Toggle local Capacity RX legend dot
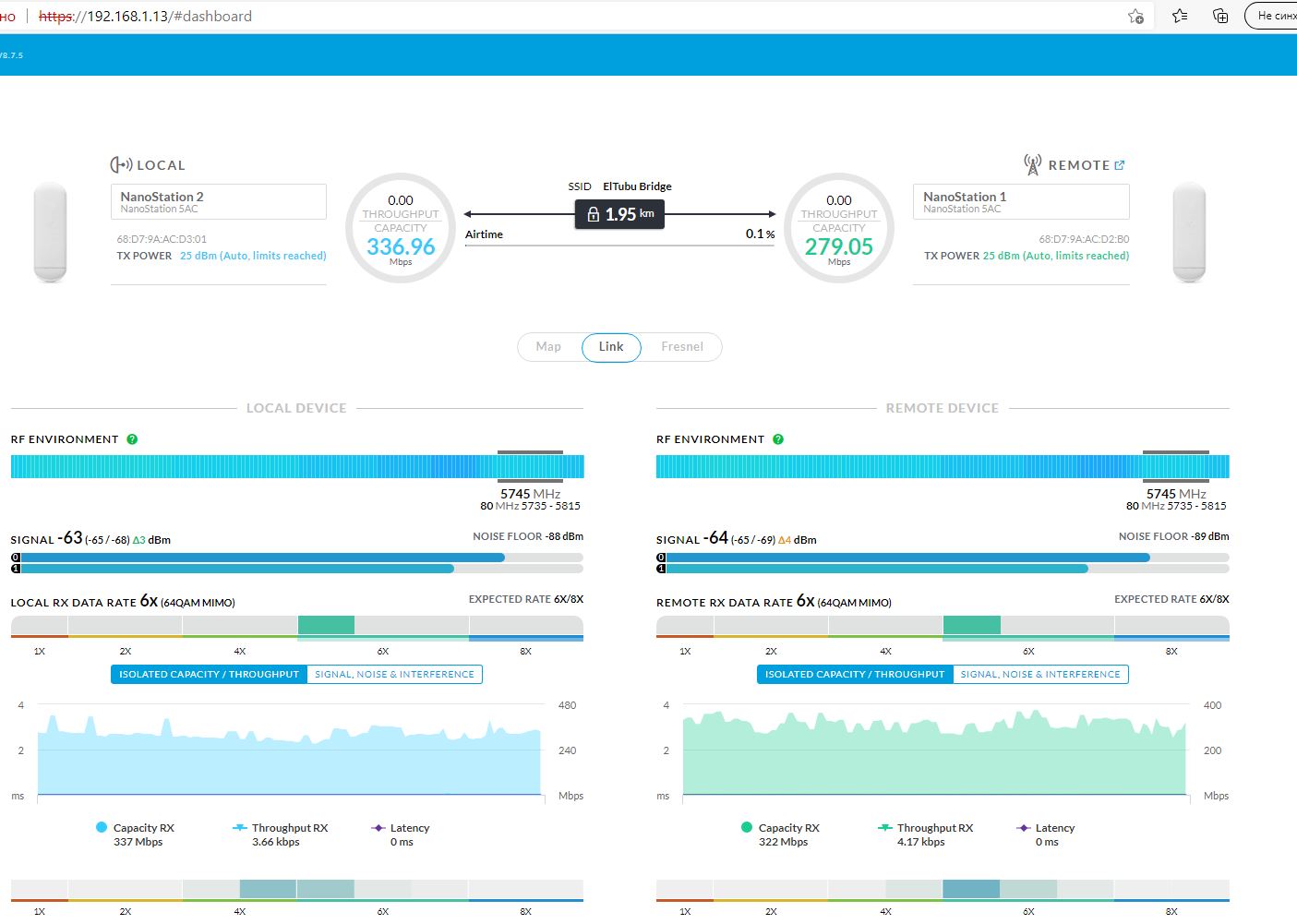This screenshot has height=924, width=1297. [x=102, y=827]
